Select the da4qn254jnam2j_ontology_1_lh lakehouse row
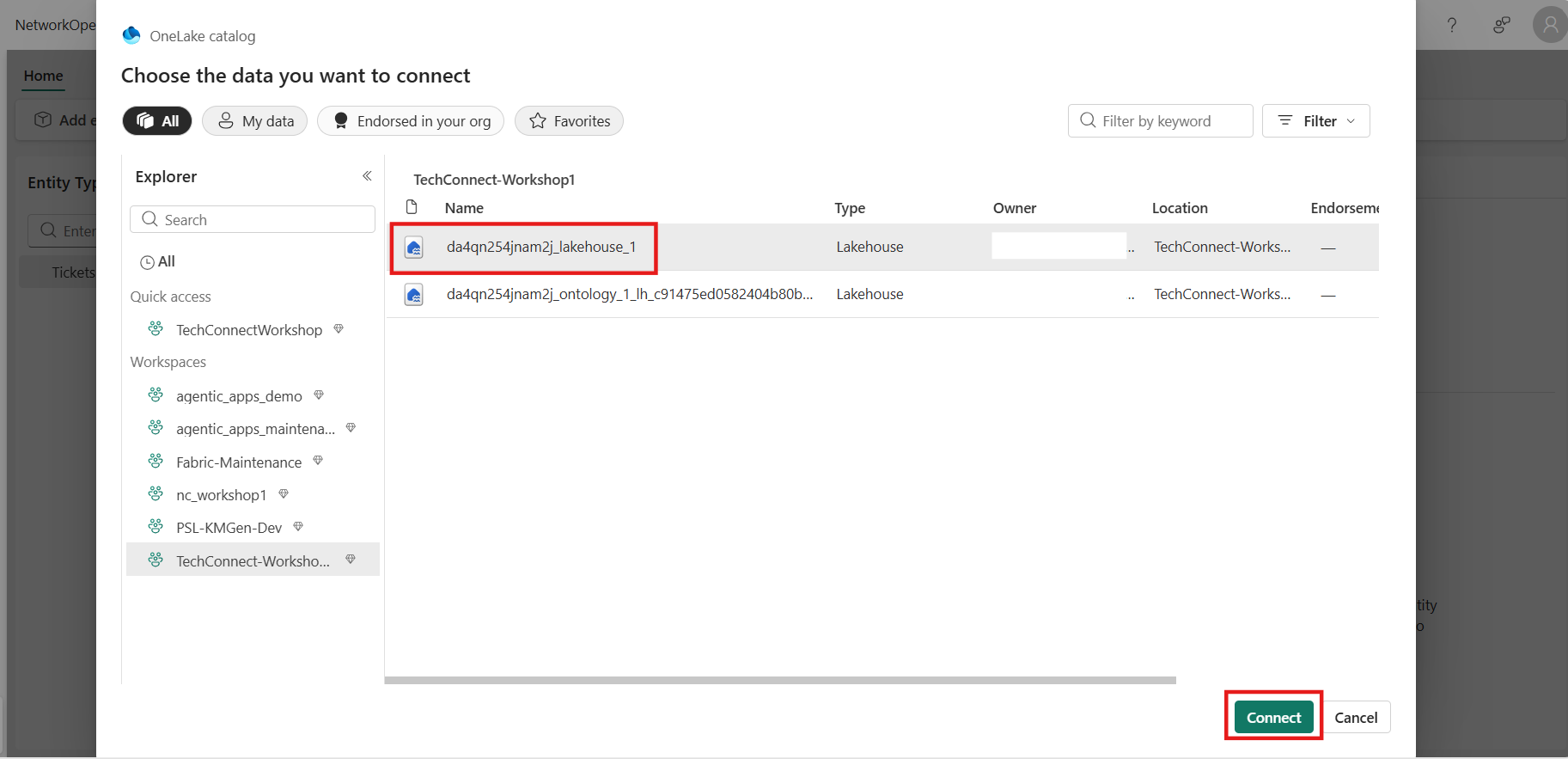 click(883, 295)
